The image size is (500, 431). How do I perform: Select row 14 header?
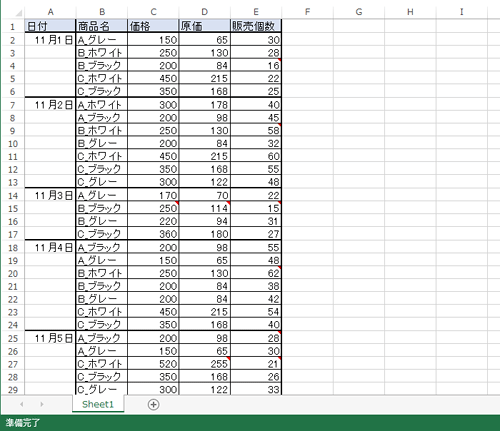(13, 195)
